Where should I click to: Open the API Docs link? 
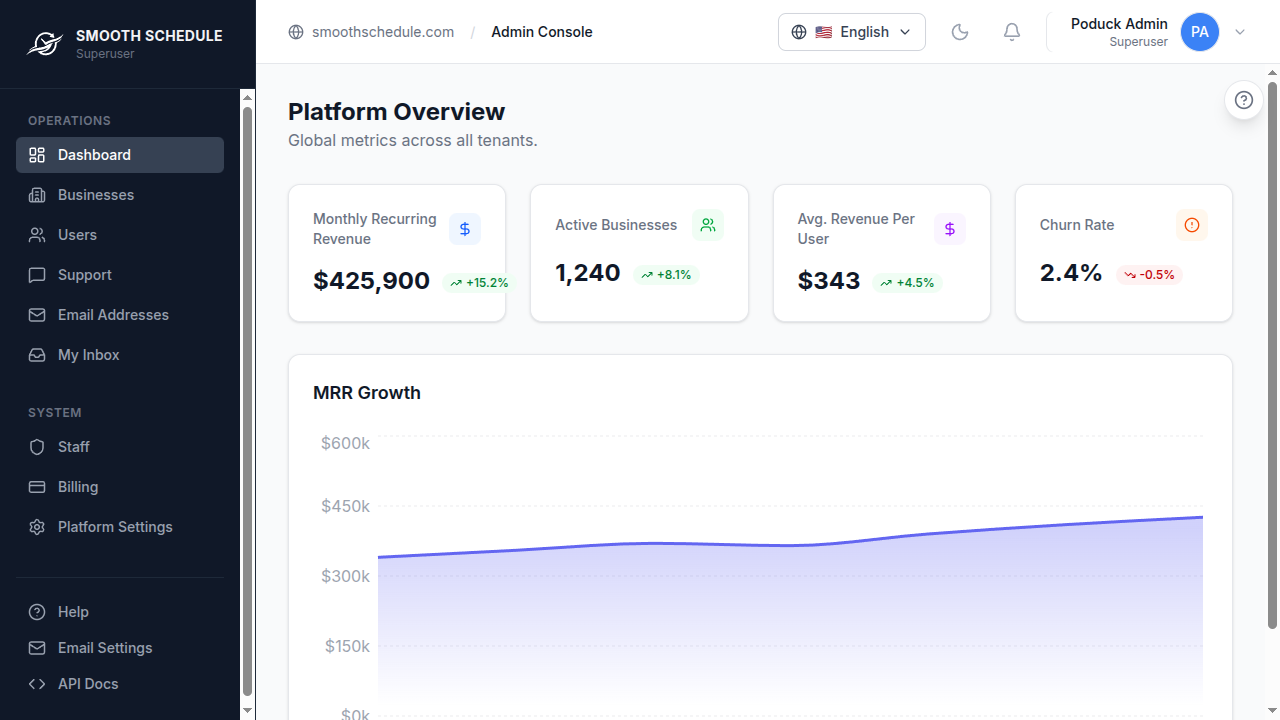88,684
